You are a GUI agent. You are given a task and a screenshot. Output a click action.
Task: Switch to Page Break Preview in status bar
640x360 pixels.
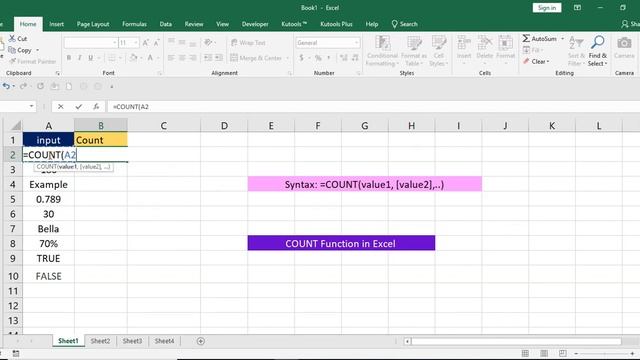coord(562,353)
